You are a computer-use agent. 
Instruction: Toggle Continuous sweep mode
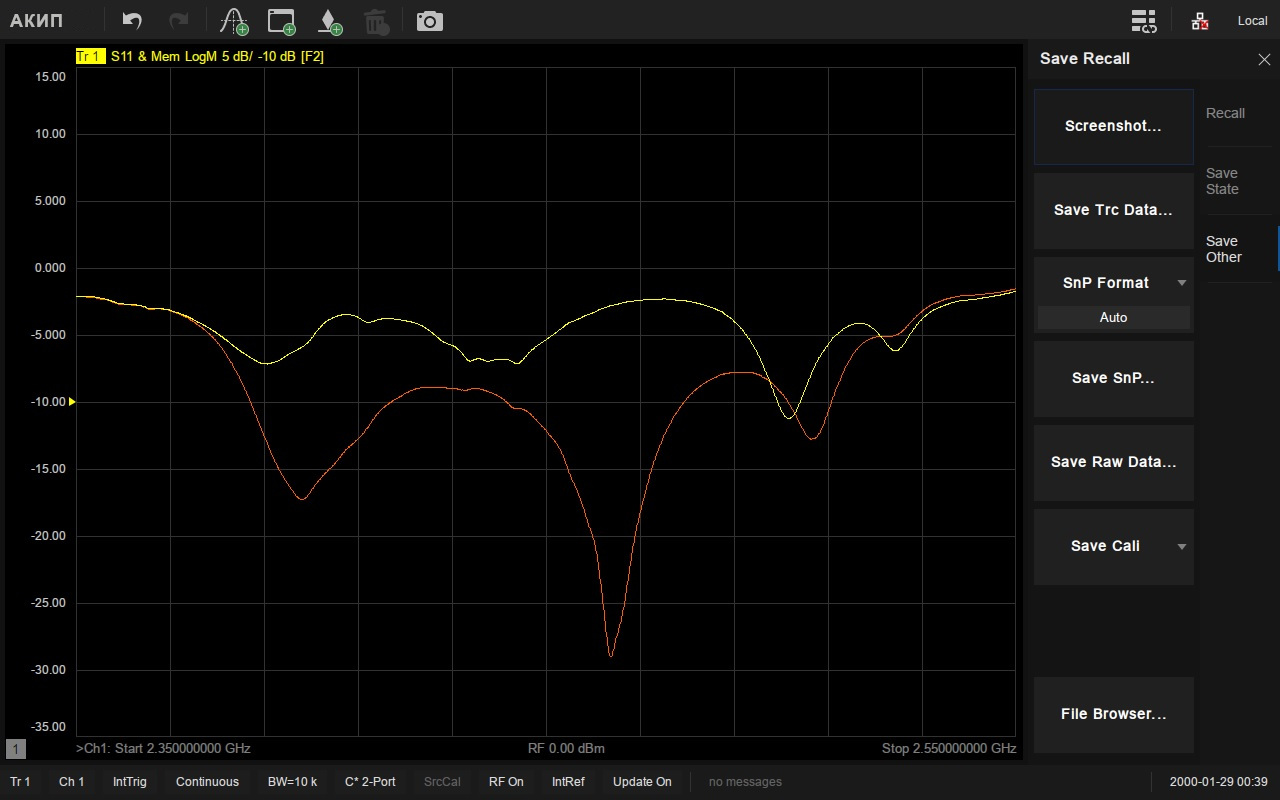(207, 782)
